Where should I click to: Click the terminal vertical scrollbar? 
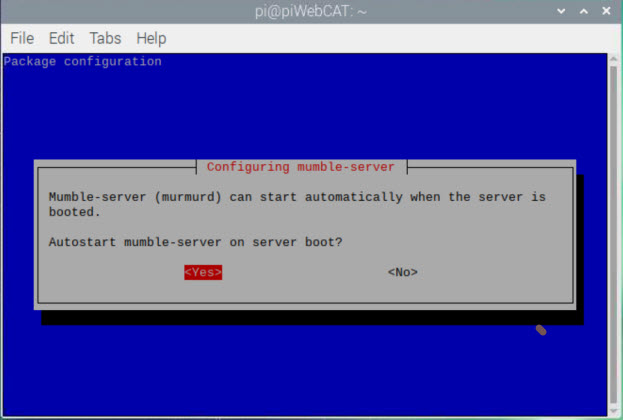(x=614, y=234)
